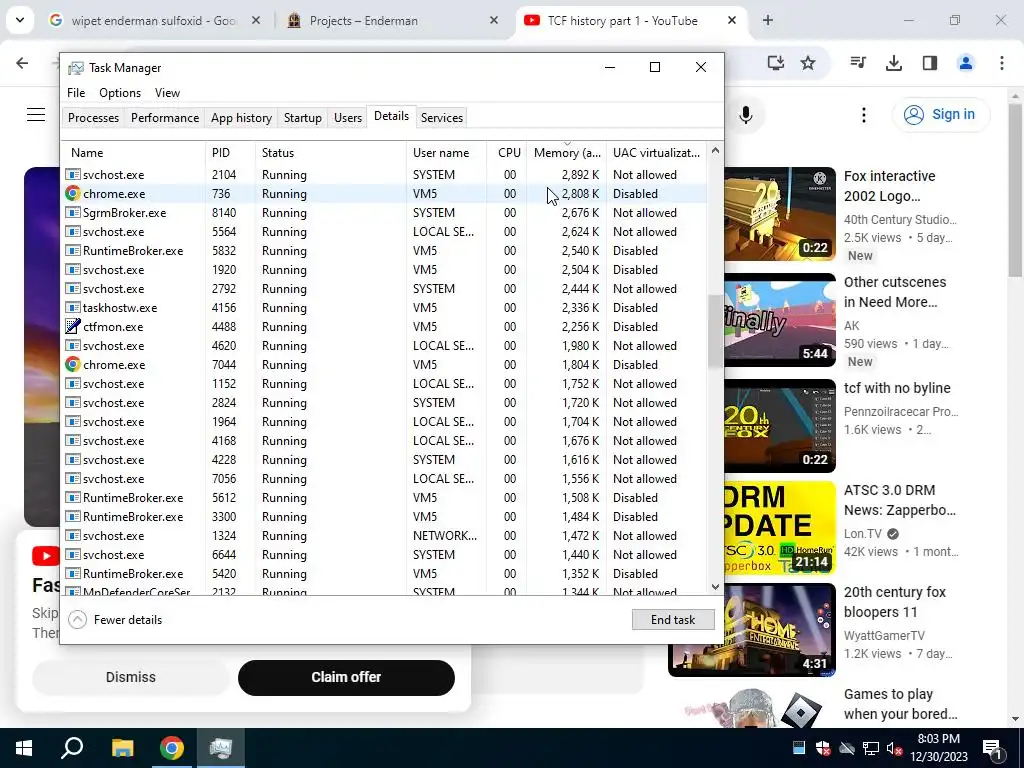
Task: Open YouTube hamburger guide menu
Action: click(36, 115)
